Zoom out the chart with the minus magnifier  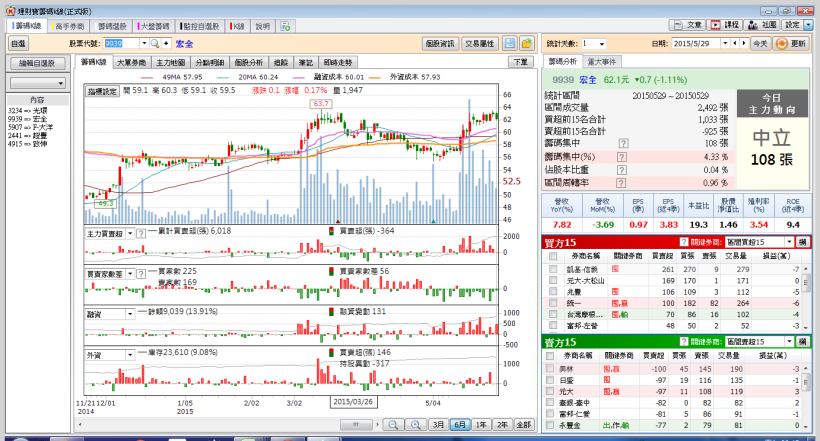394,424
